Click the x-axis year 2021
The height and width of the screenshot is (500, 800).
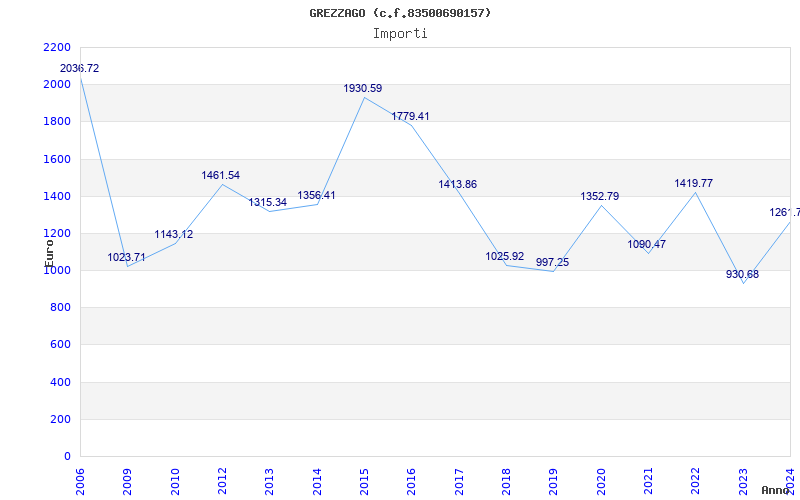[x=648, y=482]
